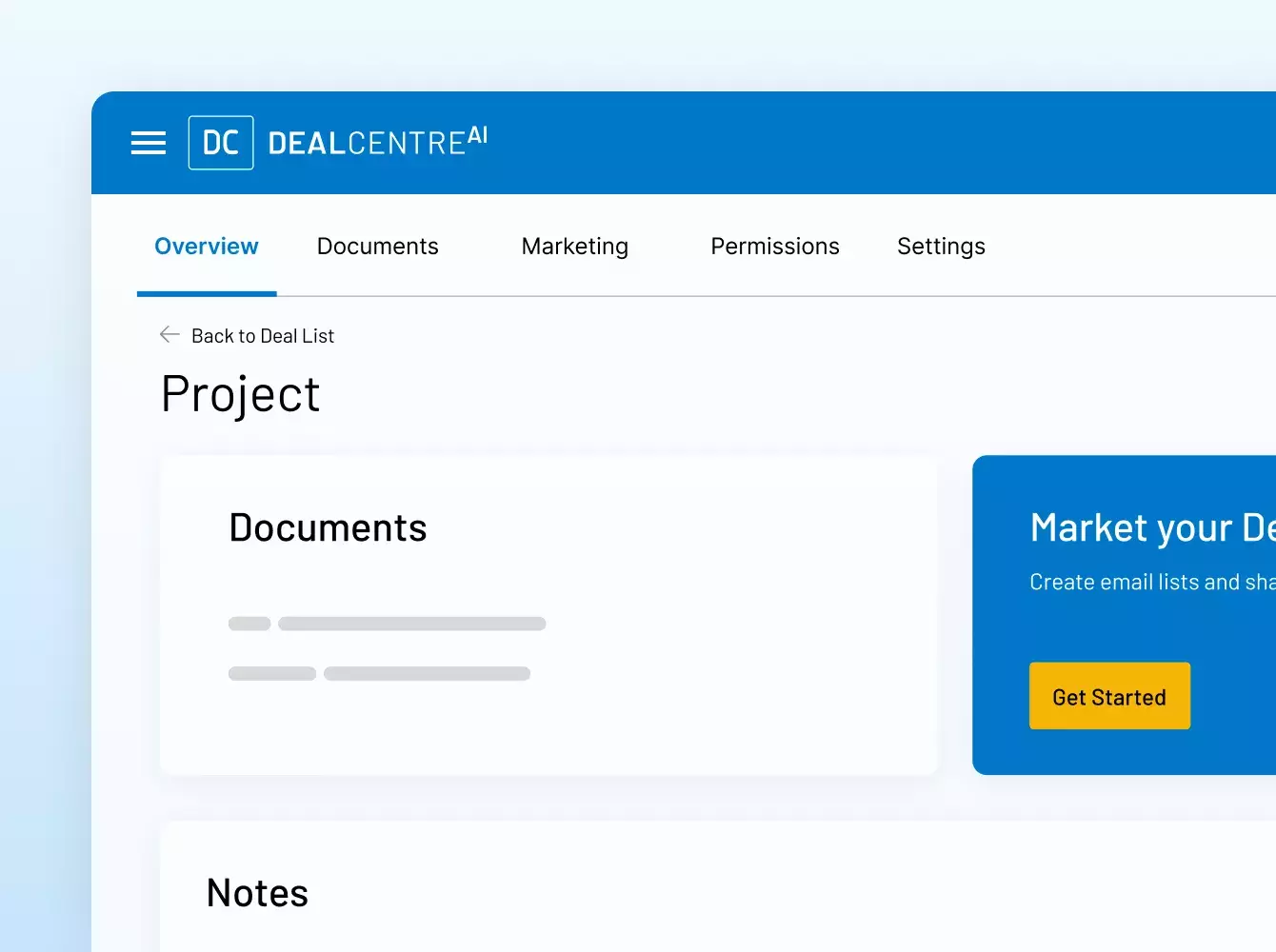Select the Overview tab
The height and width of the screenshot is (952, 1276).
click(207, 247)
